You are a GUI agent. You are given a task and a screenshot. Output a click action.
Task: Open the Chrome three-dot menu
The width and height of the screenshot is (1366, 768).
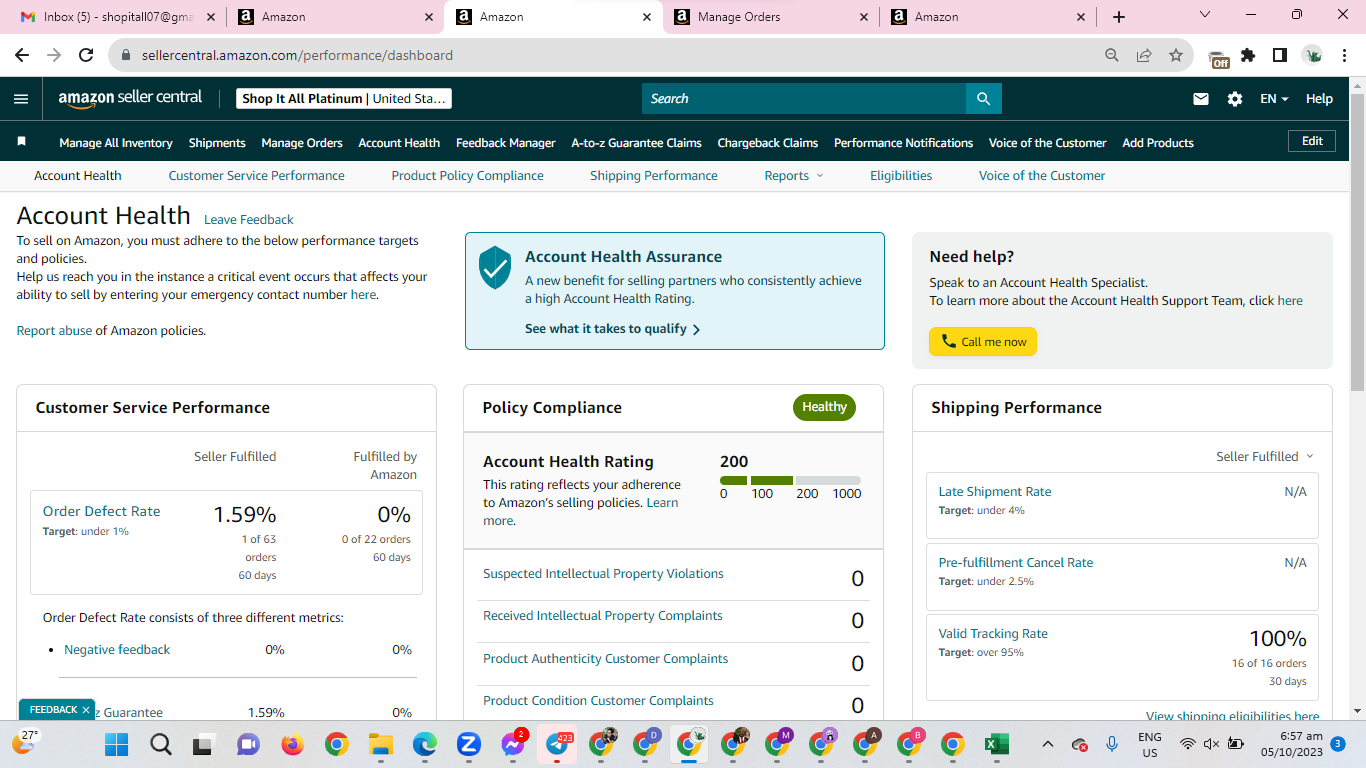[x=1344, y=56]
